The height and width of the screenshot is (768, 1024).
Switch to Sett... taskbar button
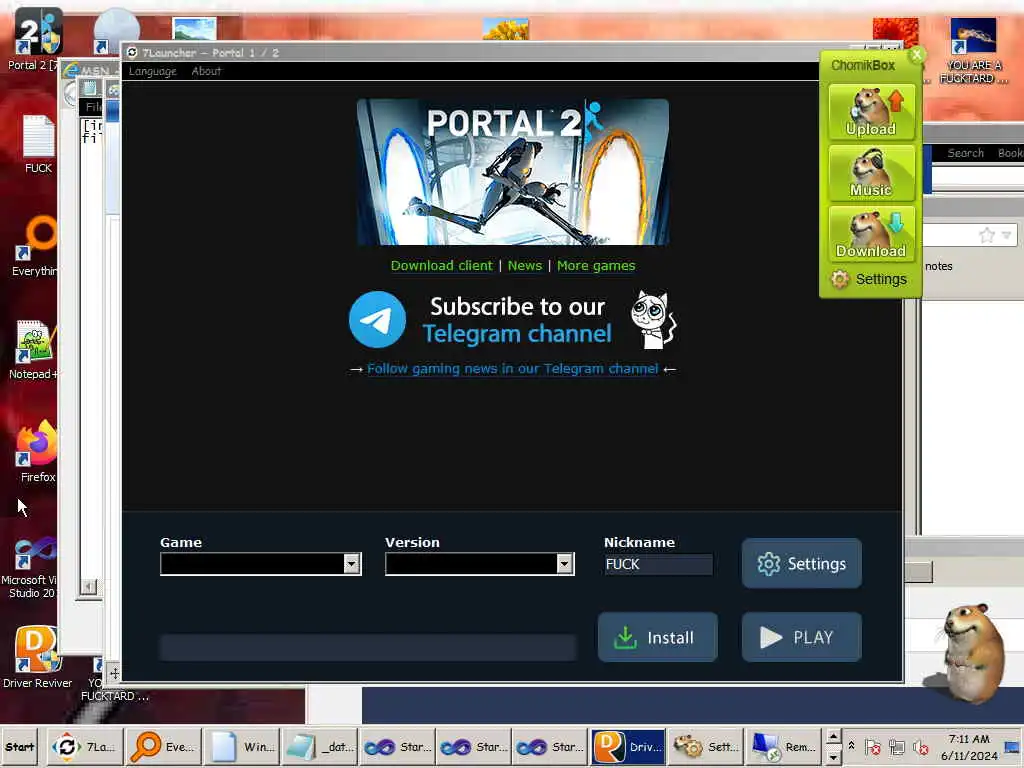point(705,747)
